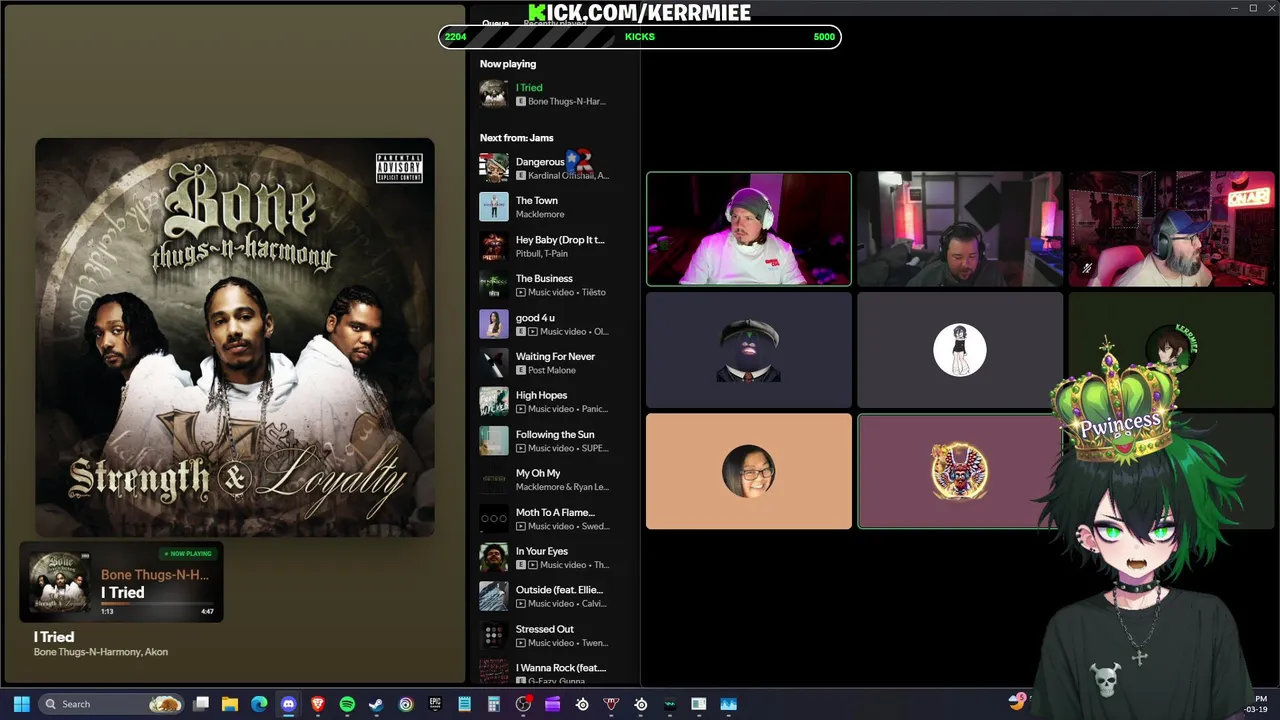Click 'I Wanna Rock (feat....' queue title

(x=561, y=667)
